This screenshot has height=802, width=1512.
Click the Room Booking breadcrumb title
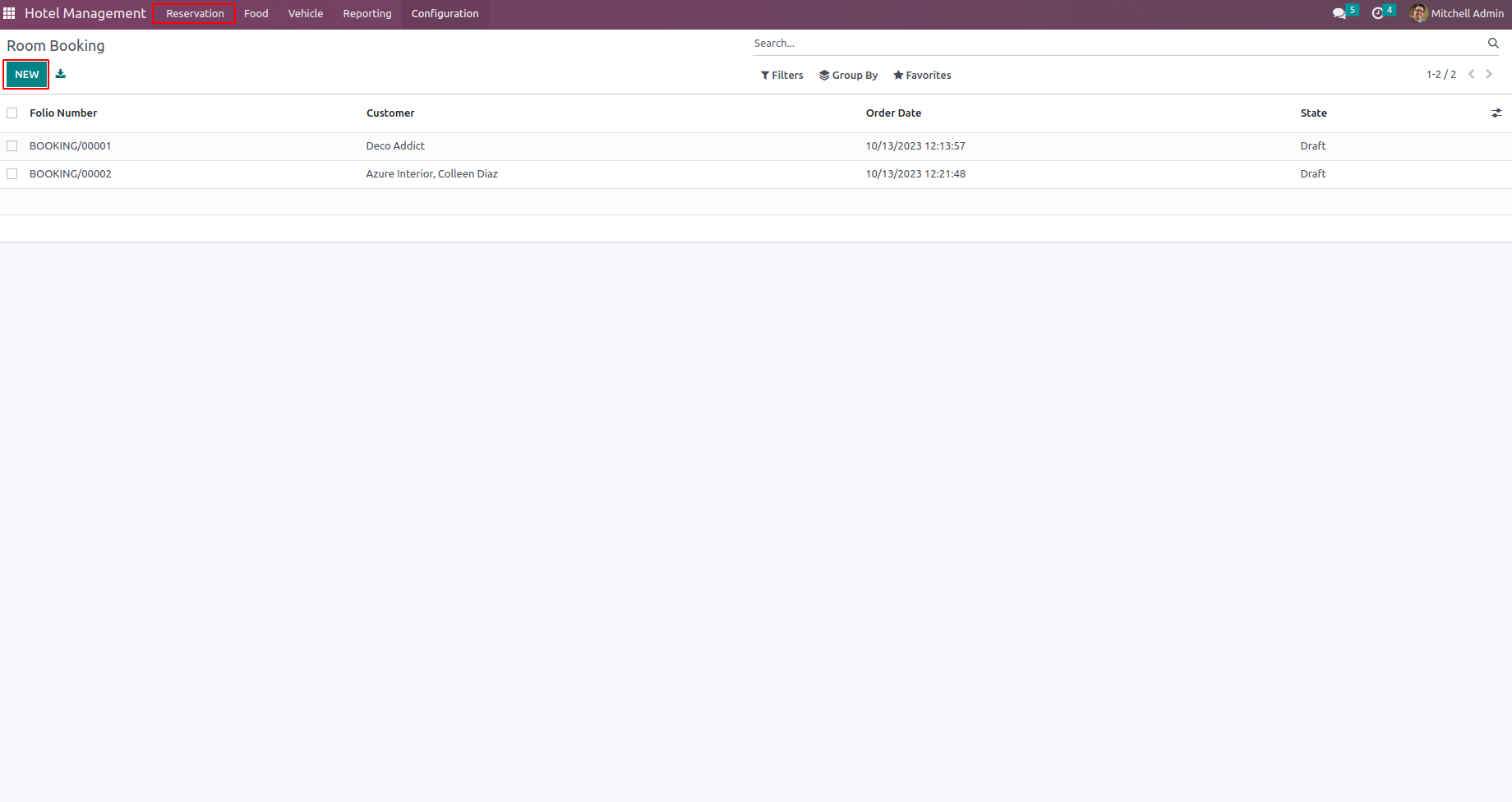56,46
